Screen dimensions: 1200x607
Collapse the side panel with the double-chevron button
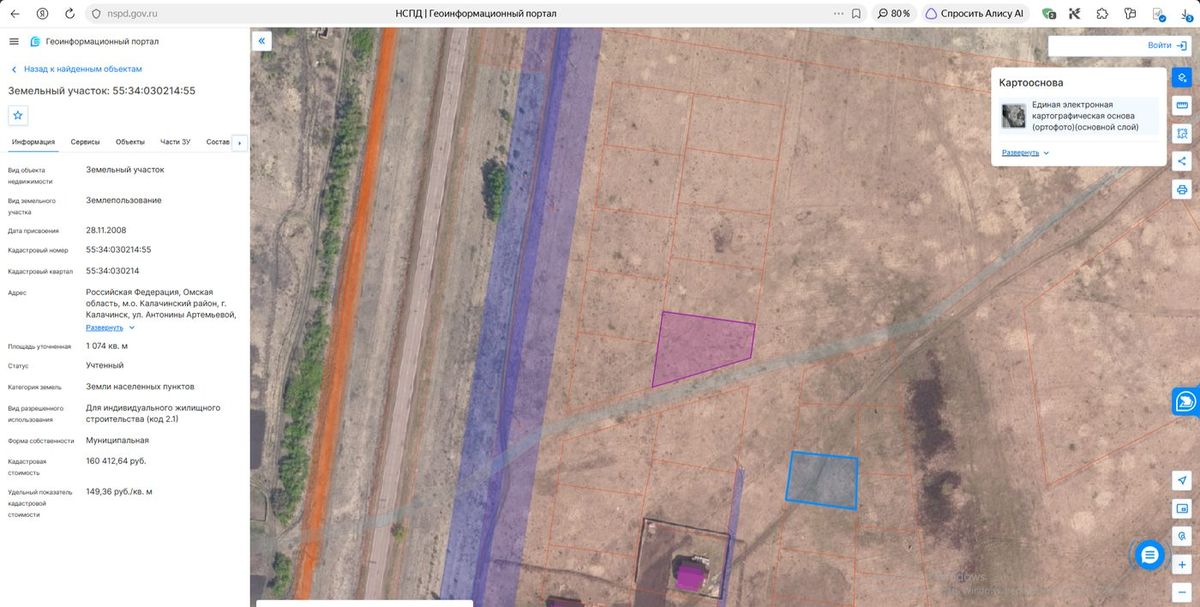tap(262, 41)
